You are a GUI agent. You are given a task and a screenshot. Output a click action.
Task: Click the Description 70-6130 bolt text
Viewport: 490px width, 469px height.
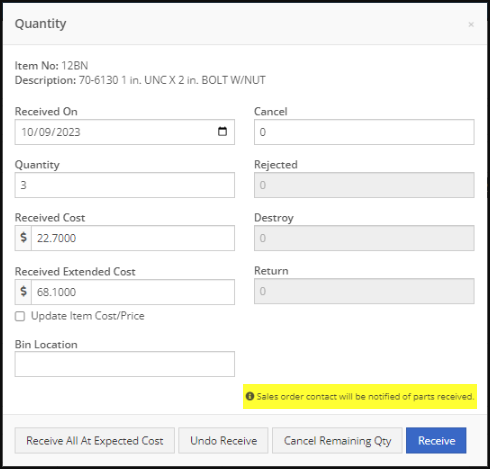click(x=140, y=80)
